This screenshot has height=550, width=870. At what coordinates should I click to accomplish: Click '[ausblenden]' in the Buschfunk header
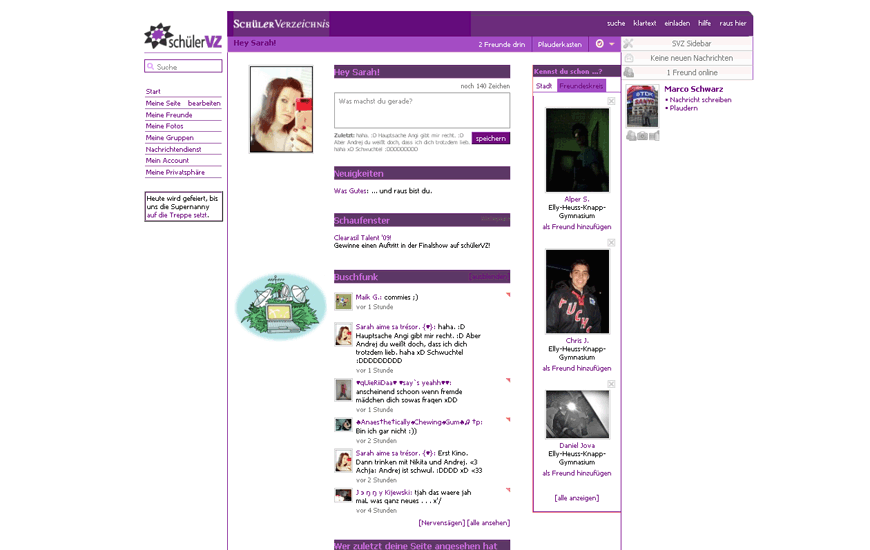click(489, 276)
